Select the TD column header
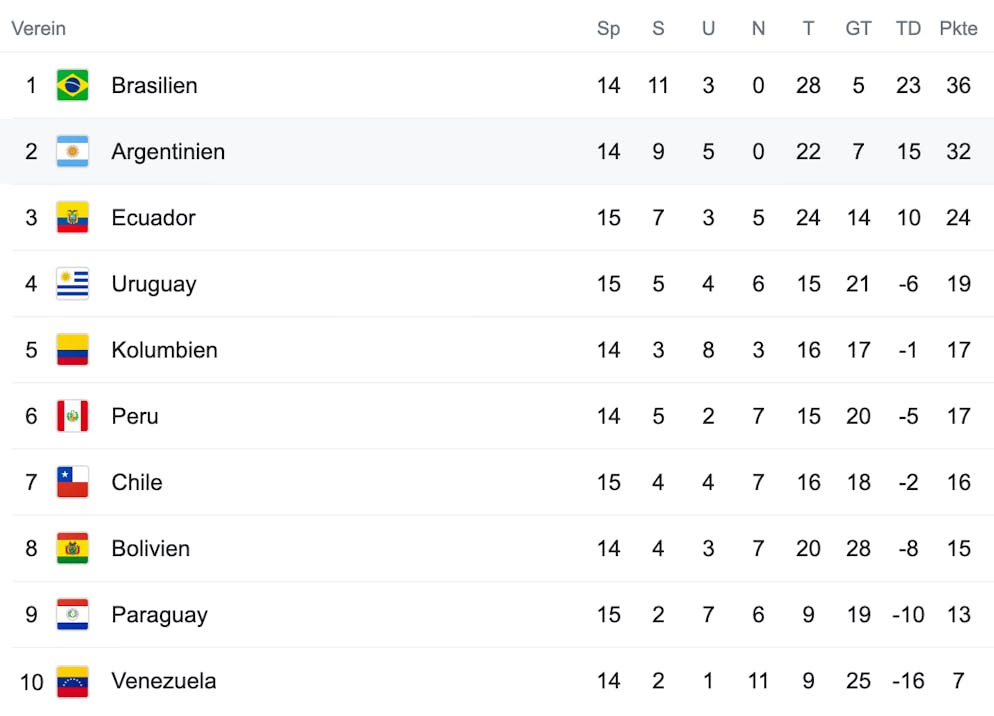The image size is (994, 716). (x=908, y=29)
